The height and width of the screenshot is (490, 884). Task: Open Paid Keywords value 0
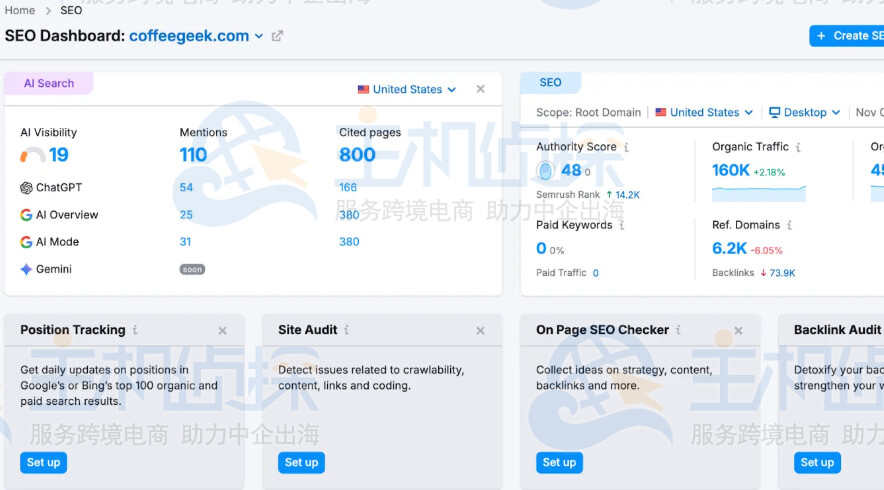coord(541,248)
